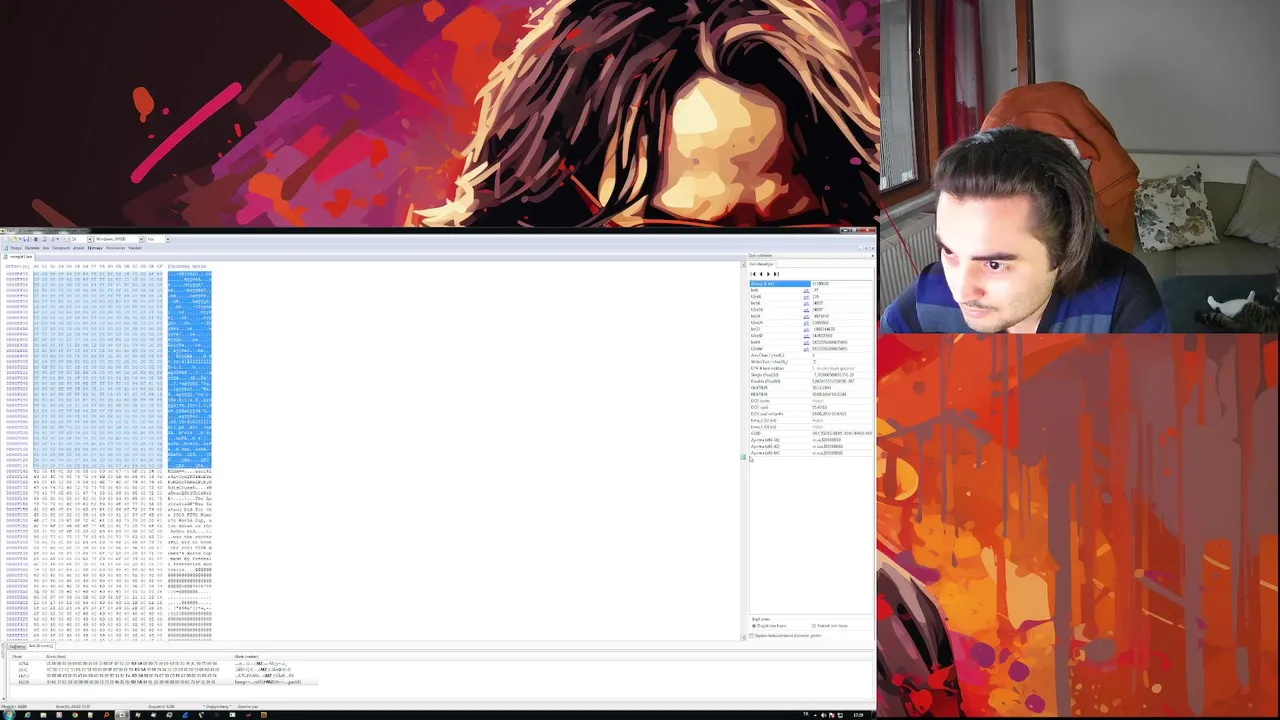Select the Double (float64) inspector row
1280x720 pixels.
point(810,381)
